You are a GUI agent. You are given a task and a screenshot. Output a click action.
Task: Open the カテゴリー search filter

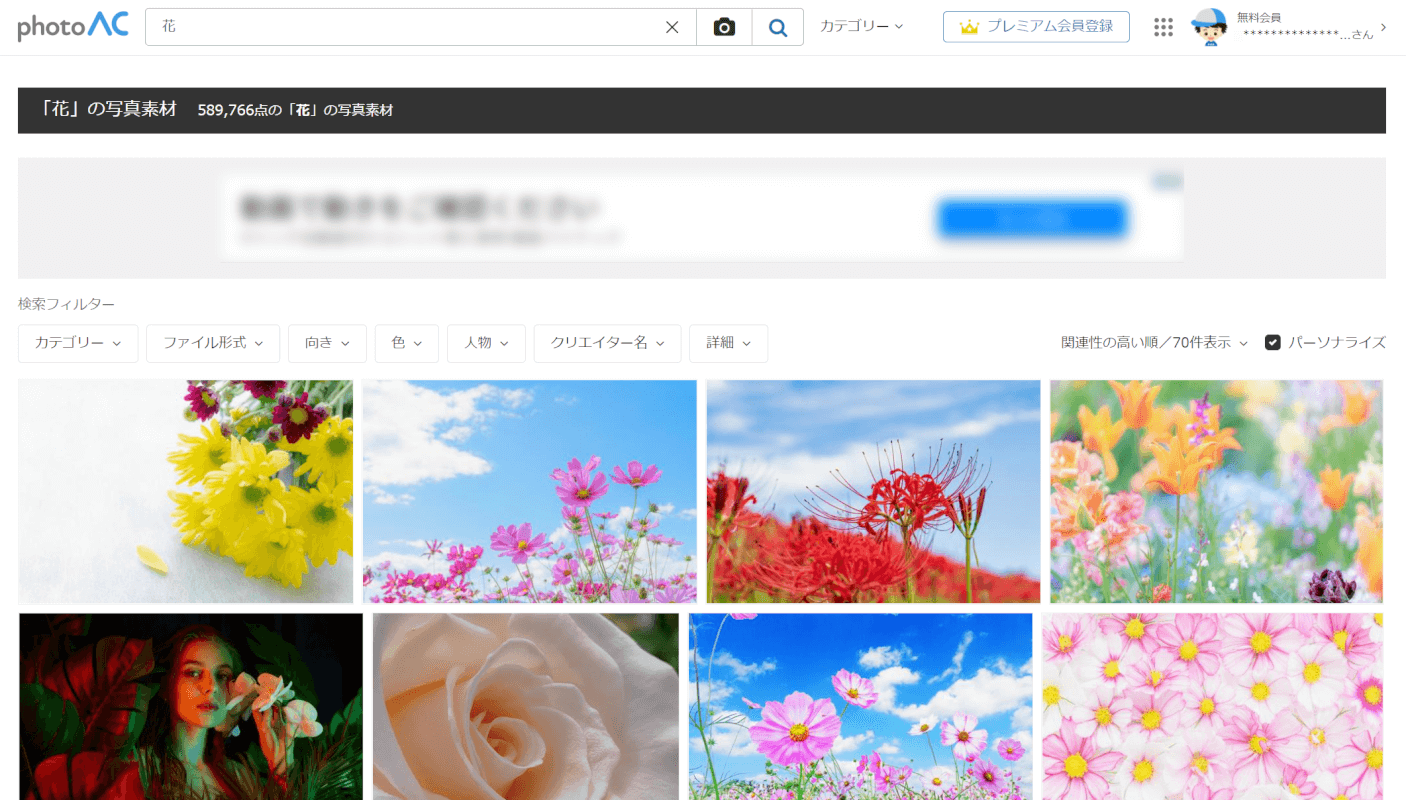point(78,343)
